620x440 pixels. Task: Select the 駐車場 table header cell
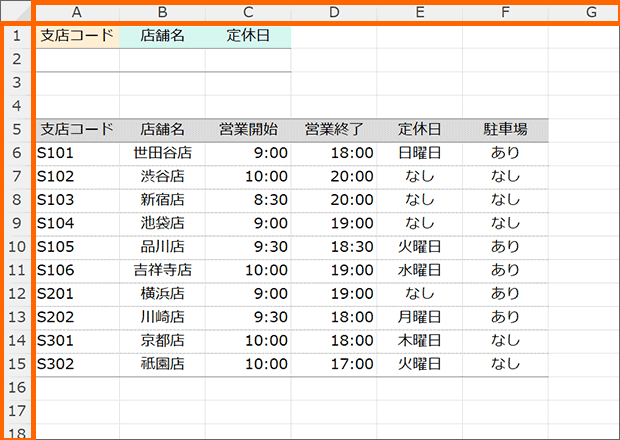(x=505, y=129)
